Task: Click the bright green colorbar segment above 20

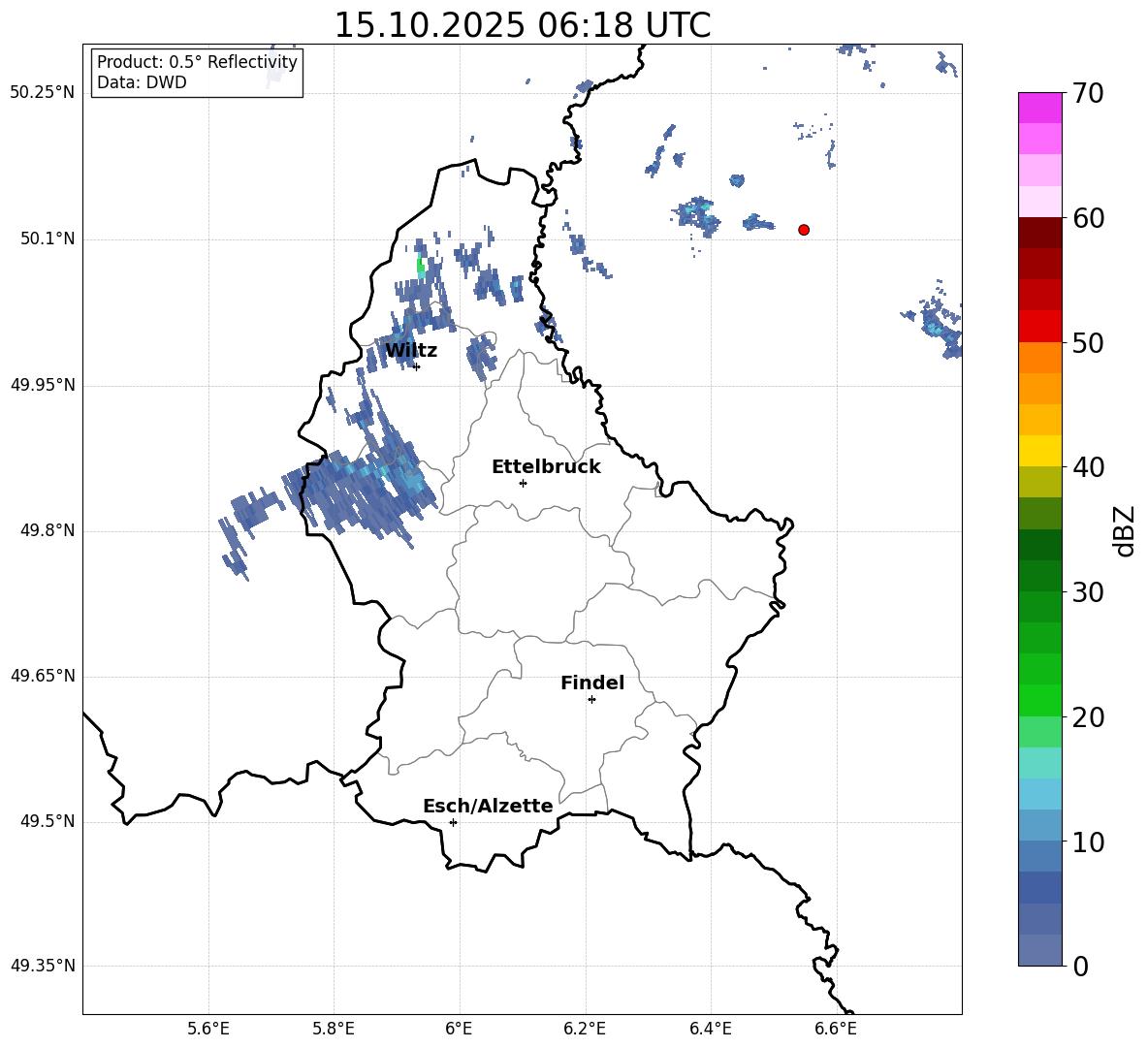Action: point(1040,700)
